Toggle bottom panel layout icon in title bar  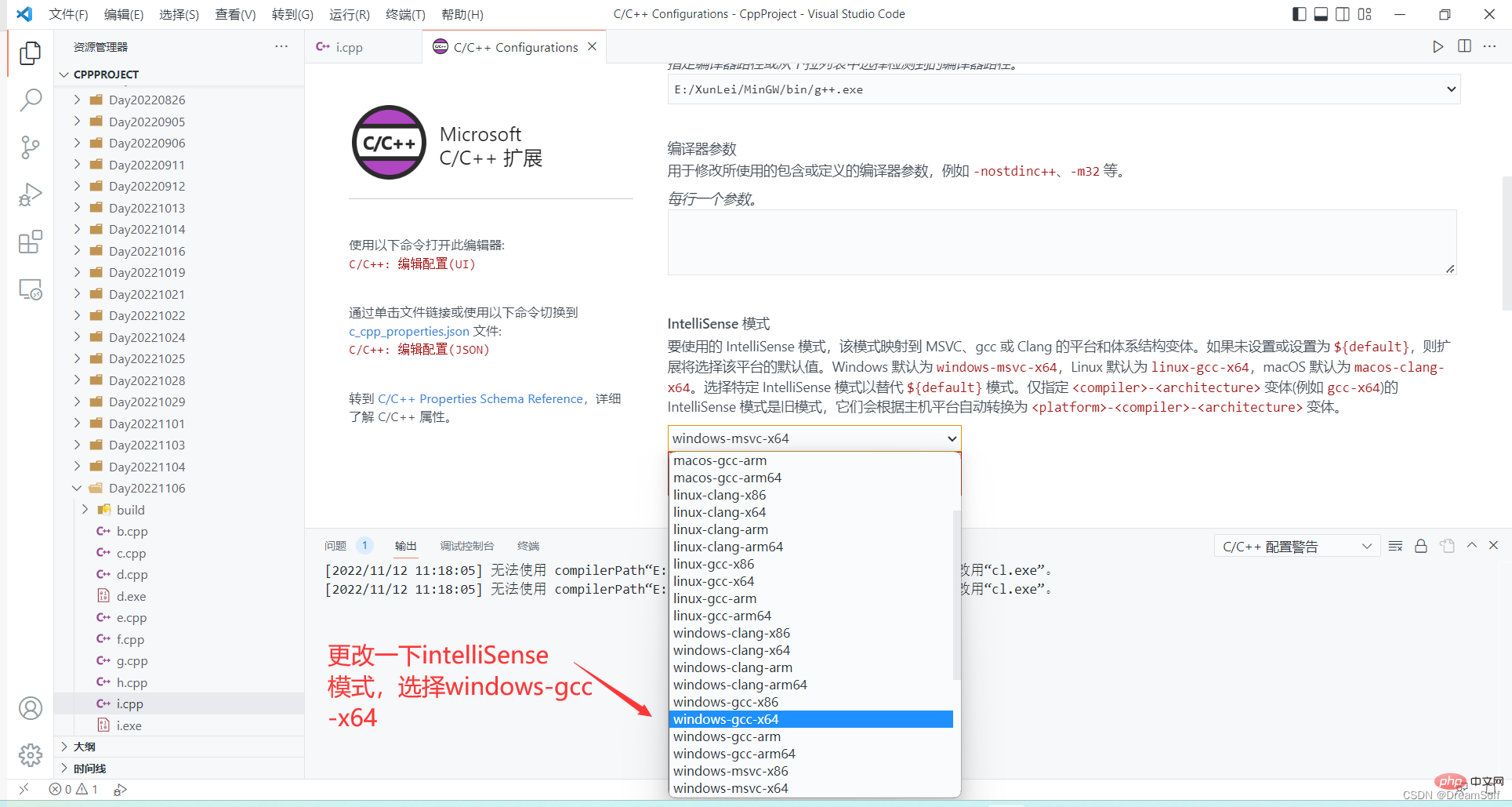pos(1321,14)
